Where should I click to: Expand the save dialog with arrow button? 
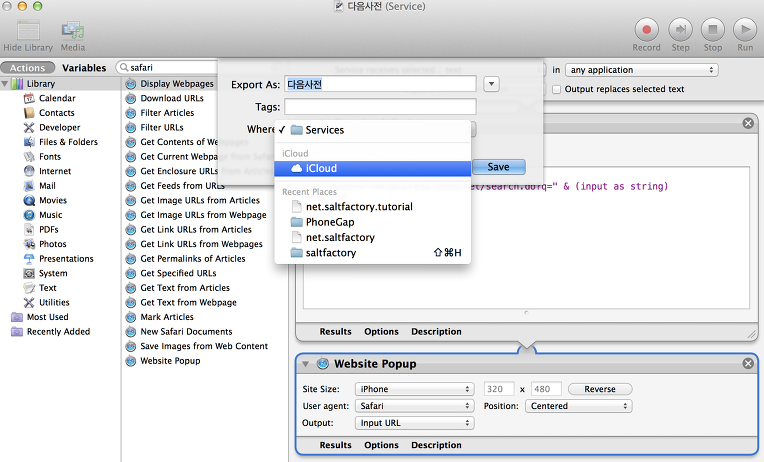[x=491, y=84]
